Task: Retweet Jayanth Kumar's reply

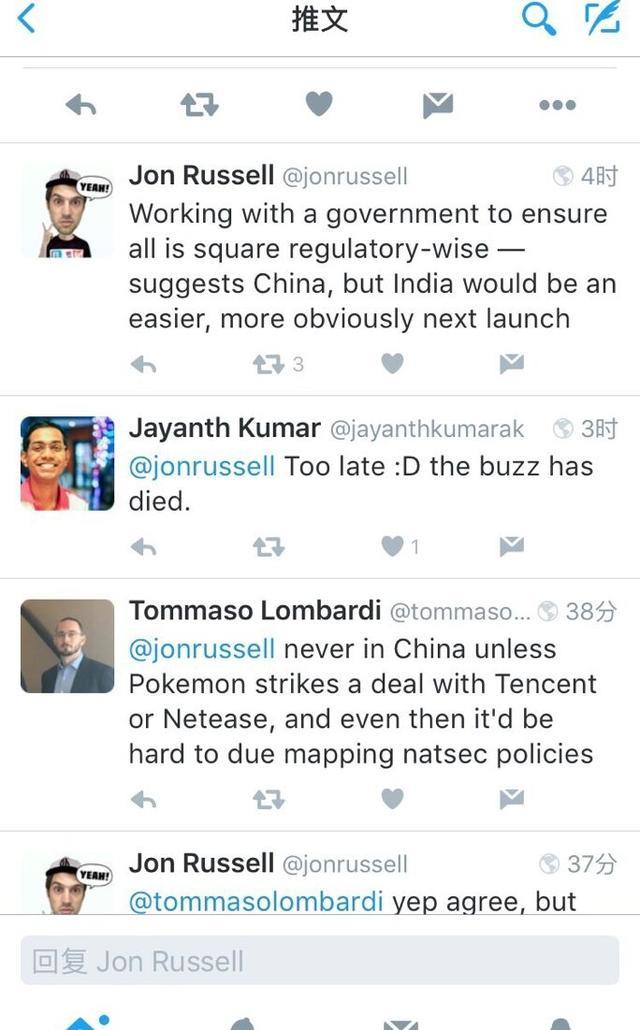Action: click(x=266, y=546)
